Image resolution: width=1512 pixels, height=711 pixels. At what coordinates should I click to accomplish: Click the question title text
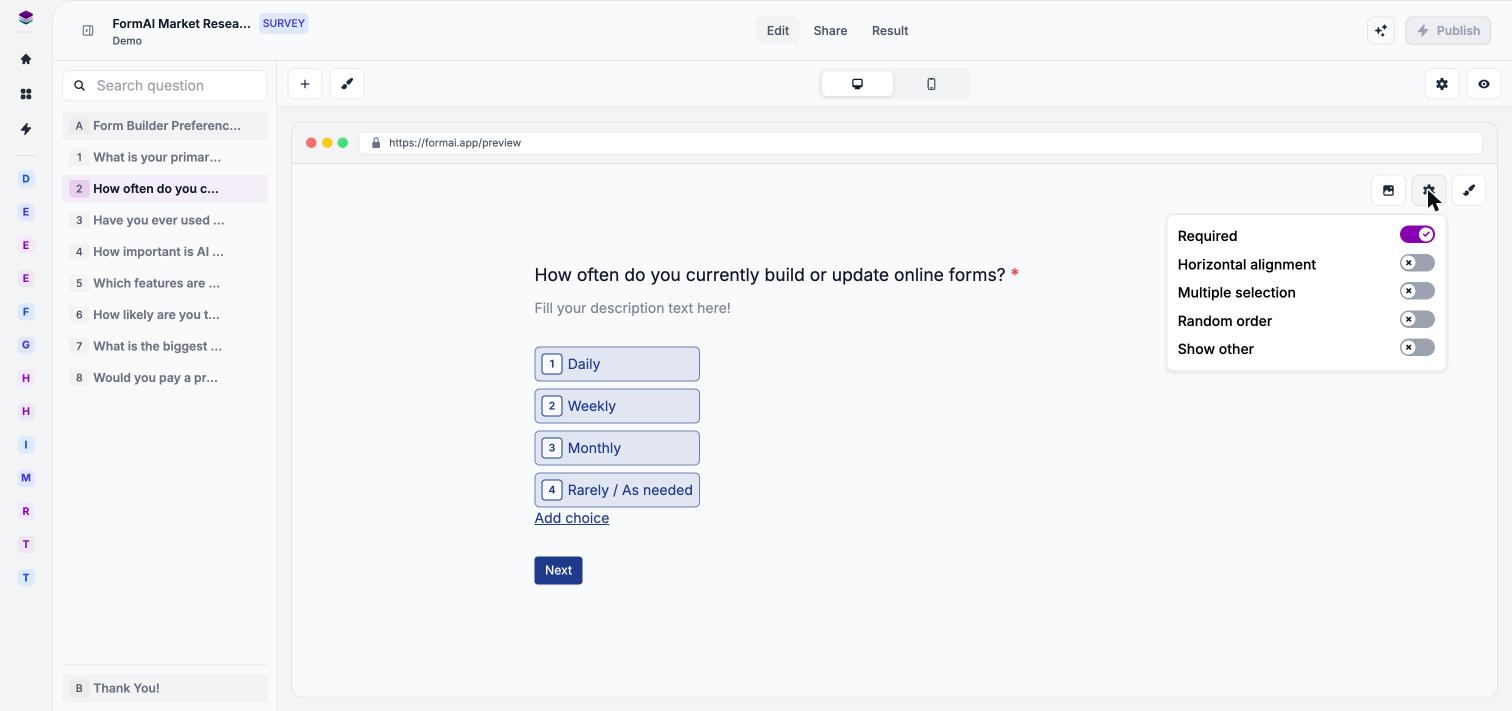coord(769,275)
